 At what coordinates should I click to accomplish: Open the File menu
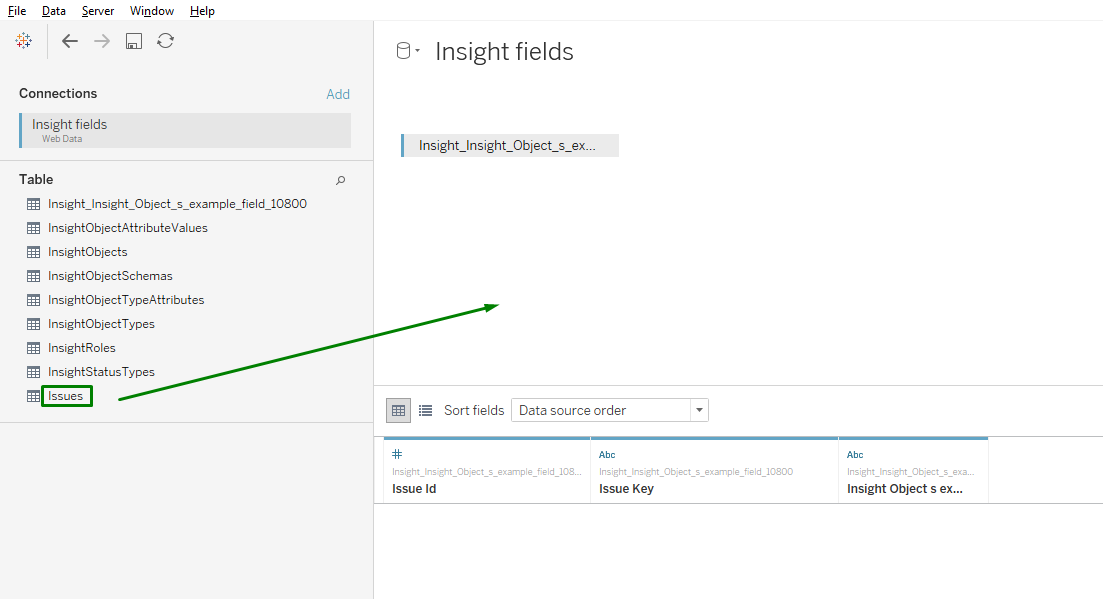pos(17,11)
